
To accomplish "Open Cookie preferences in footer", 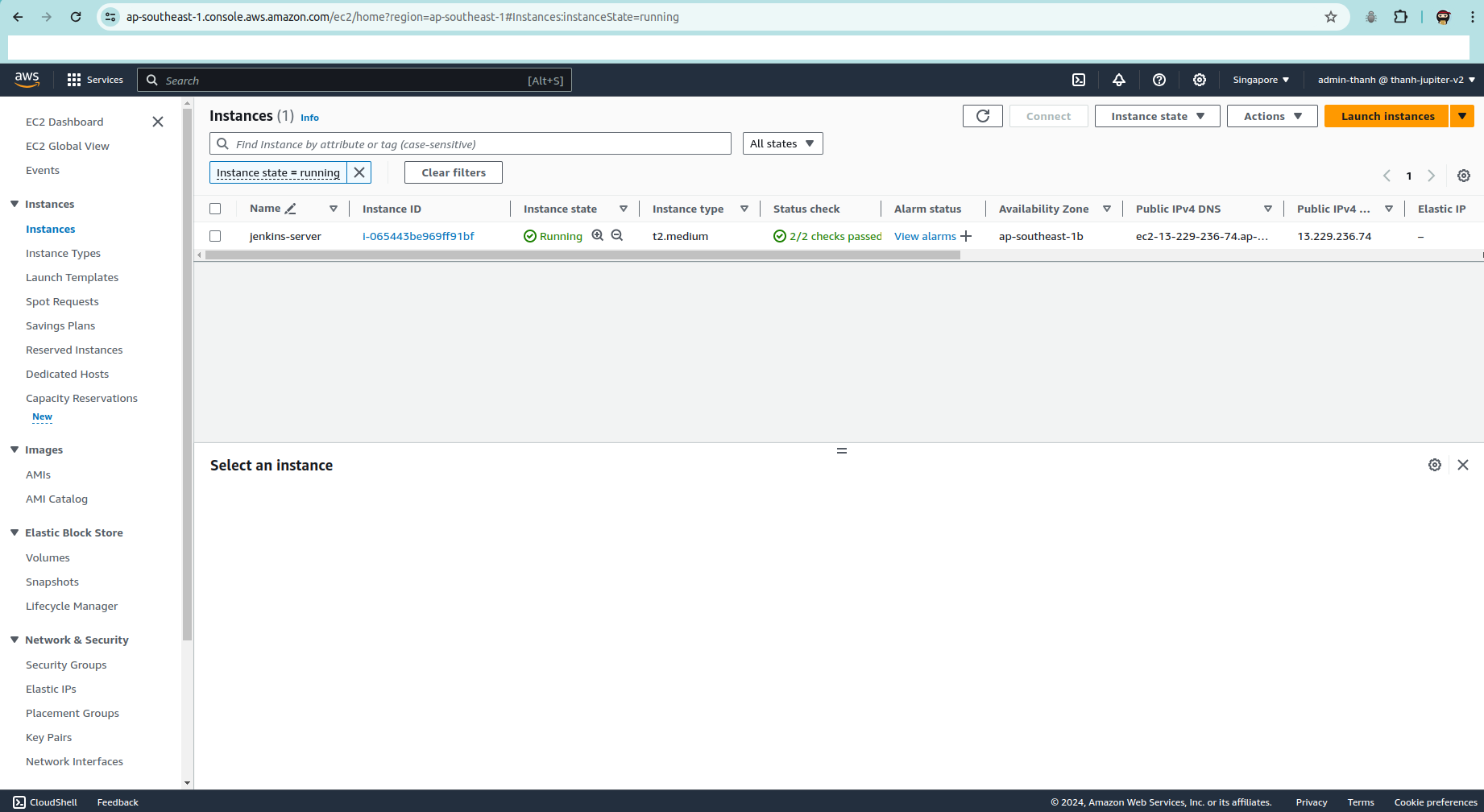I will pyautogui.click(x=1436, y=802).
